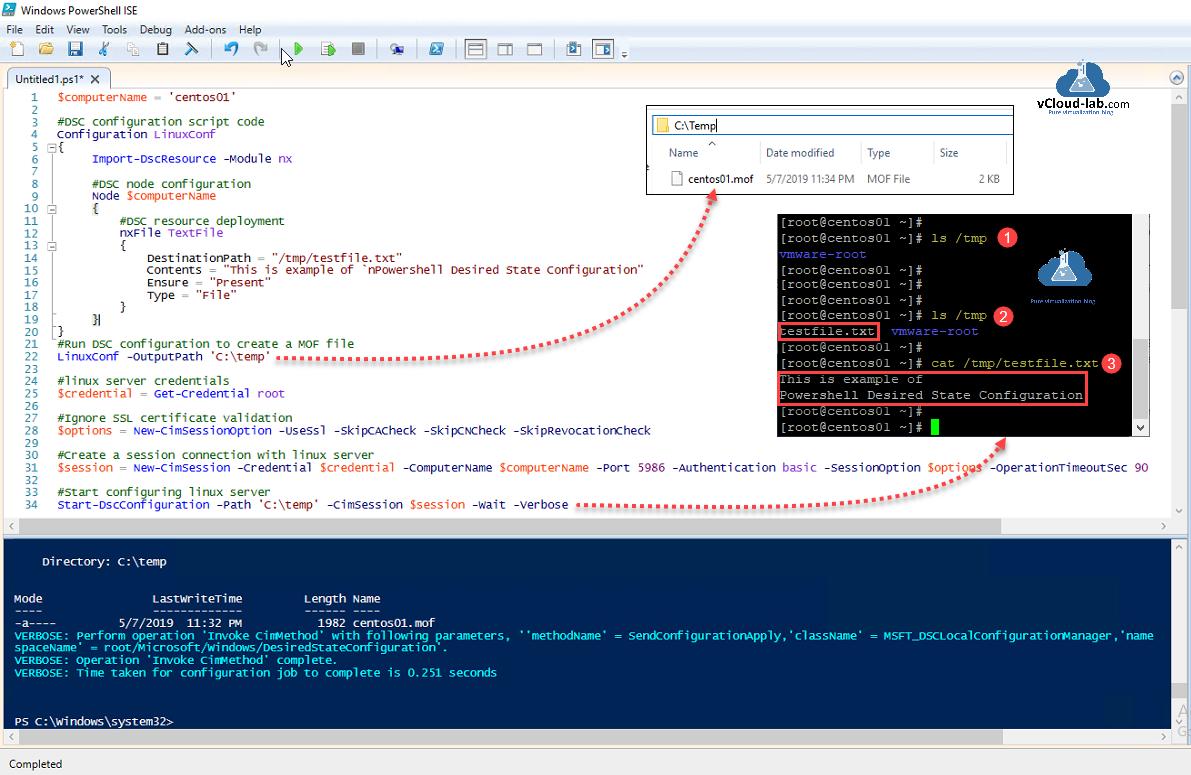Click the Windows PowerShell ISE title bar icon

pyautogui.click(x=9, y=10)
